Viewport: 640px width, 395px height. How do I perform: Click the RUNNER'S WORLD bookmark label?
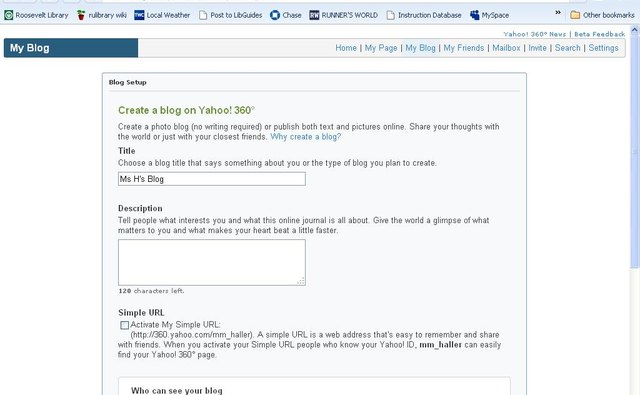pyautogui.click(x=349, y=16)
